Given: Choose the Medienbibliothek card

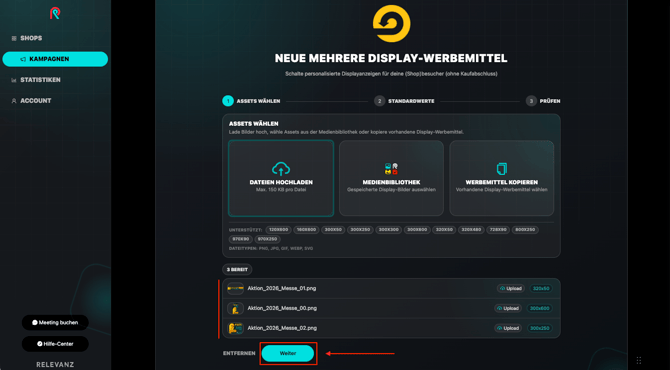Looking at the screenshot, I should coord(391,178).
